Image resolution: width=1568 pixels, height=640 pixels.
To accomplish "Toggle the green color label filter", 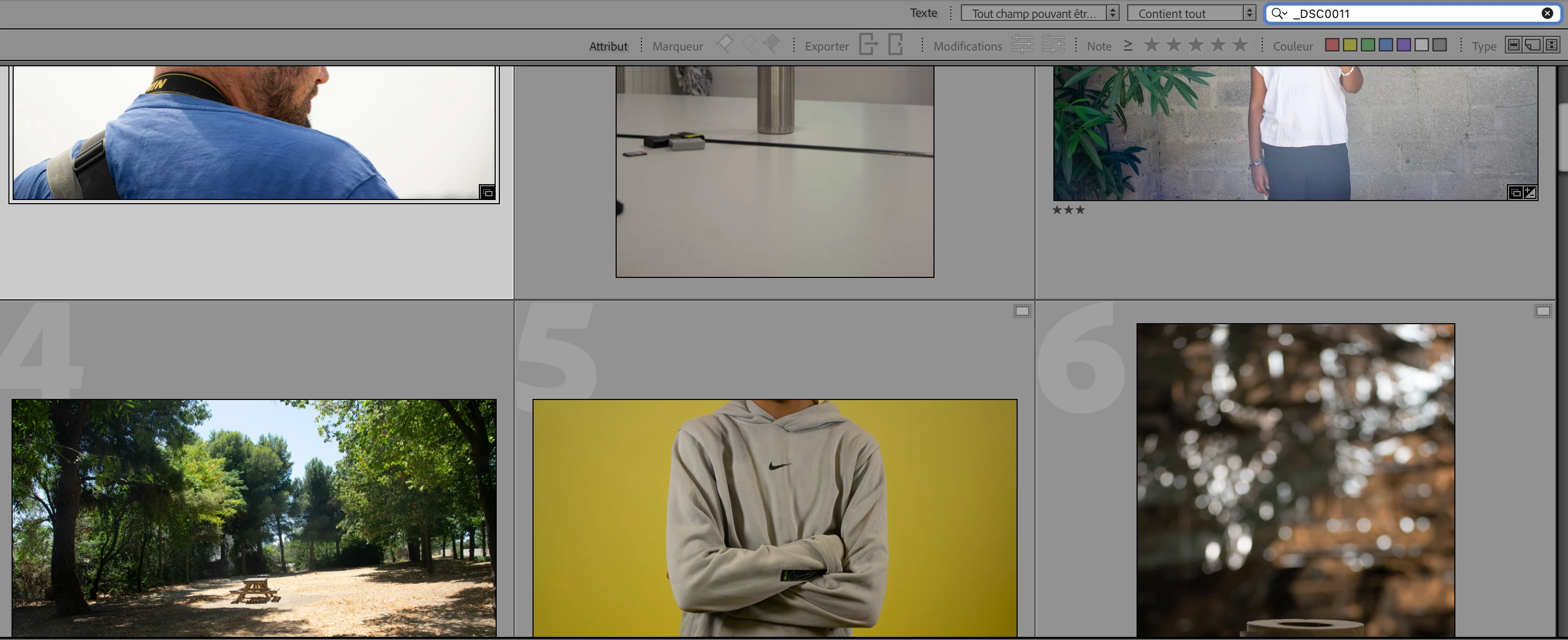I will point(1368,45).
